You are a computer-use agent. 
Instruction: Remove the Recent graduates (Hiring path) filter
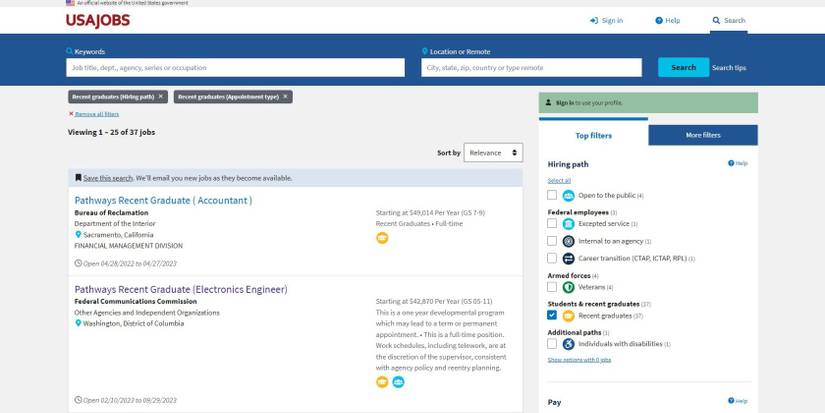point(160,97)
